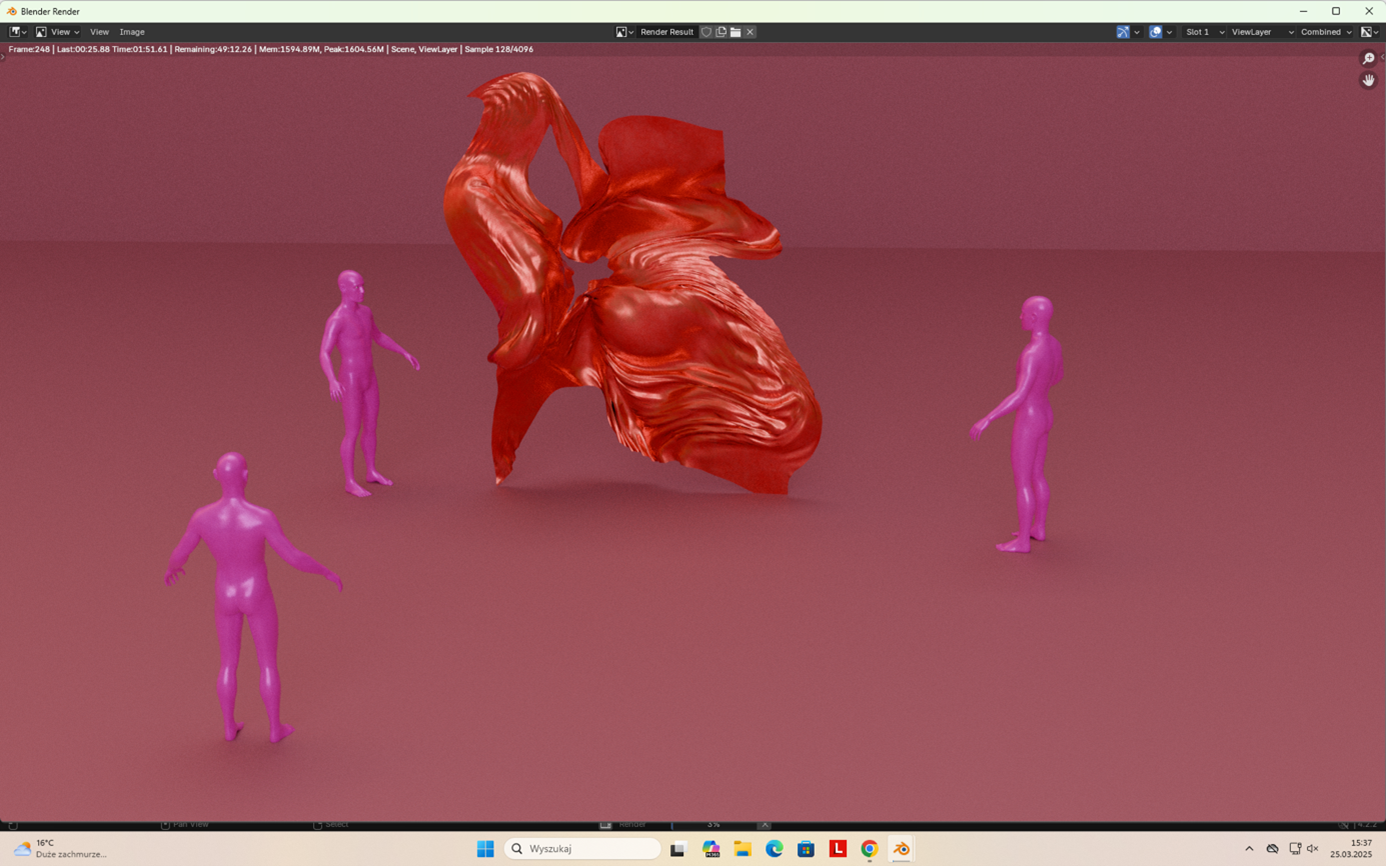The height and width of the screenshot is (866, 1386).
Task: Toggle the gizmo visibility button
Action: (1123, 32)
